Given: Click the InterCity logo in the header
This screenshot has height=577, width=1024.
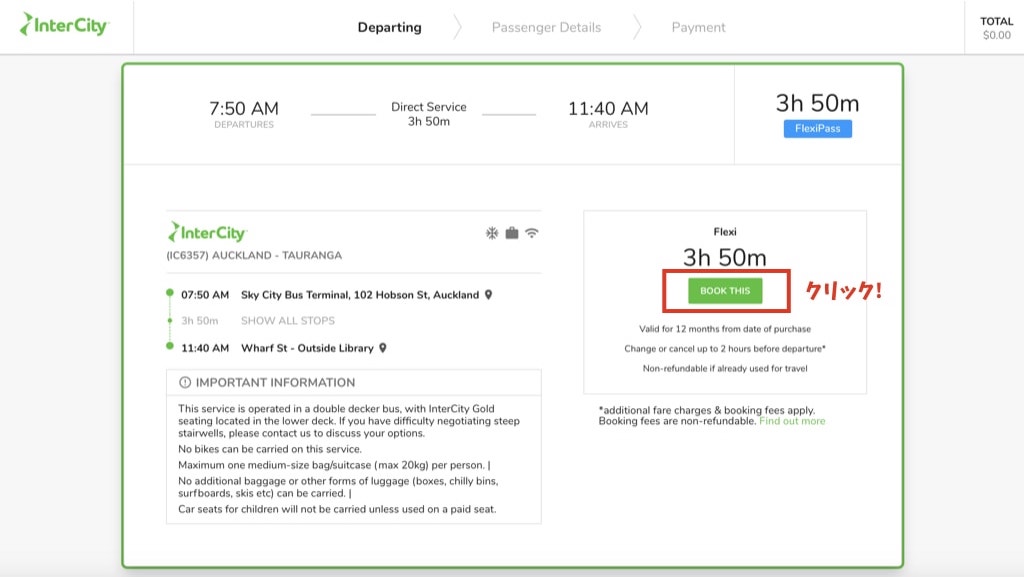Looking at the screenshot, I should point(64,25).
